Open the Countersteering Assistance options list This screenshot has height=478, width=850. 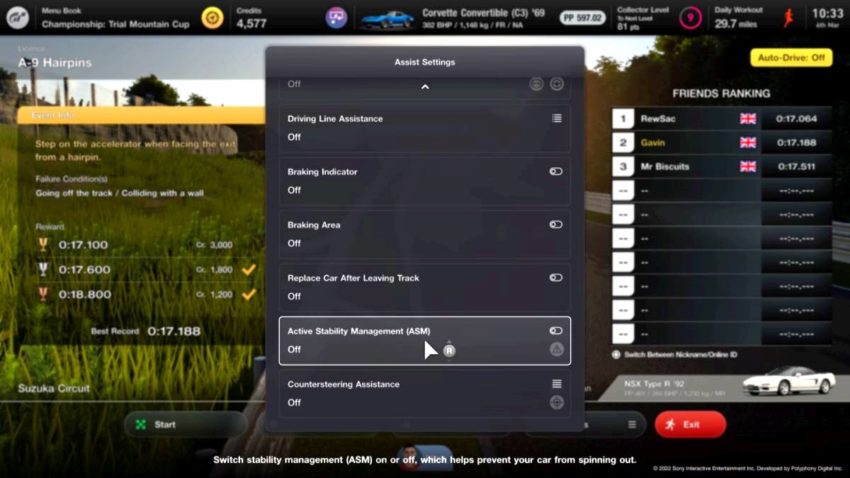(556, 384)
